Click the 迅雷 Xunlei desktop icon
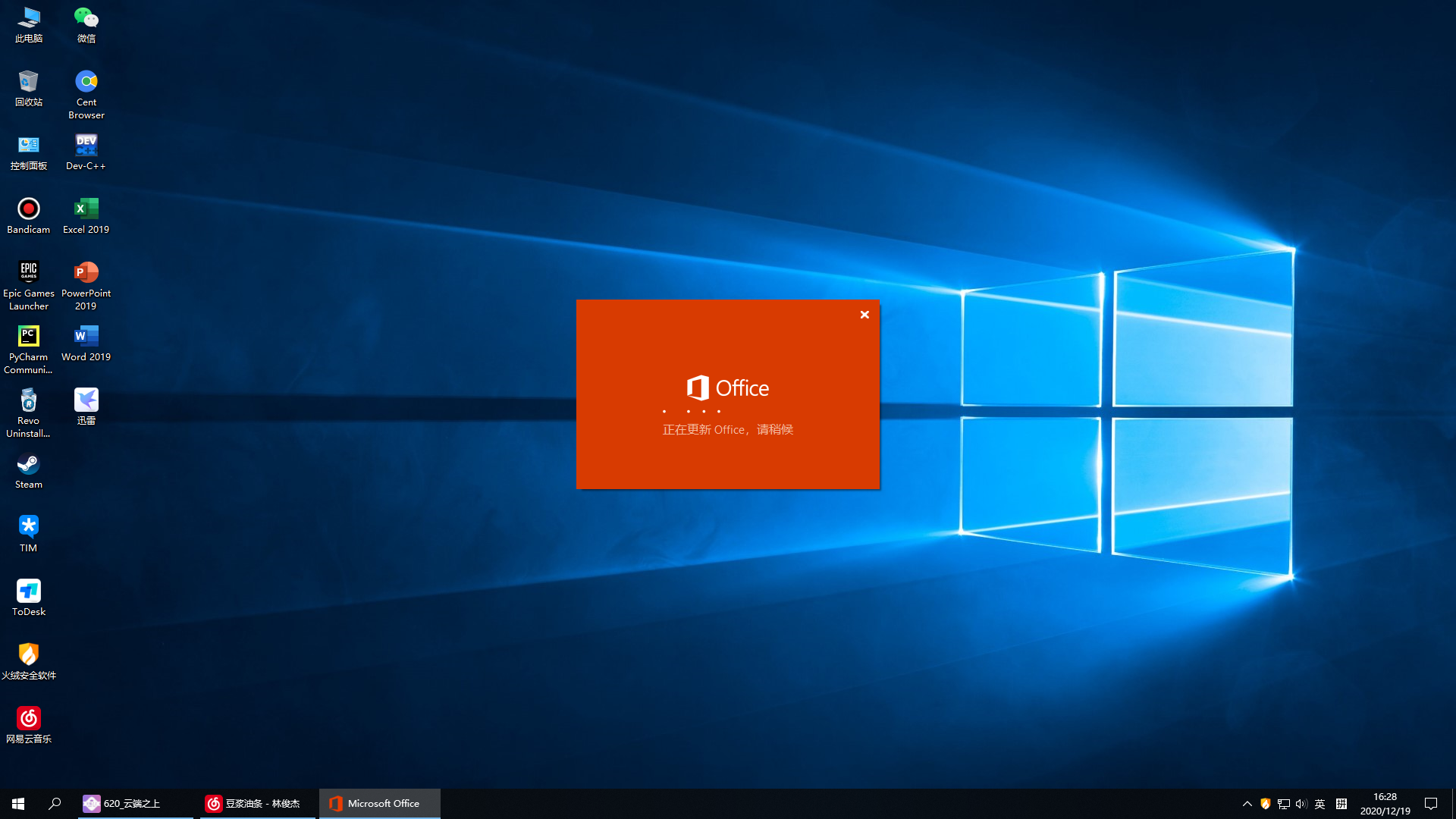The image size is (1456, 819). [x=86, y=407]
